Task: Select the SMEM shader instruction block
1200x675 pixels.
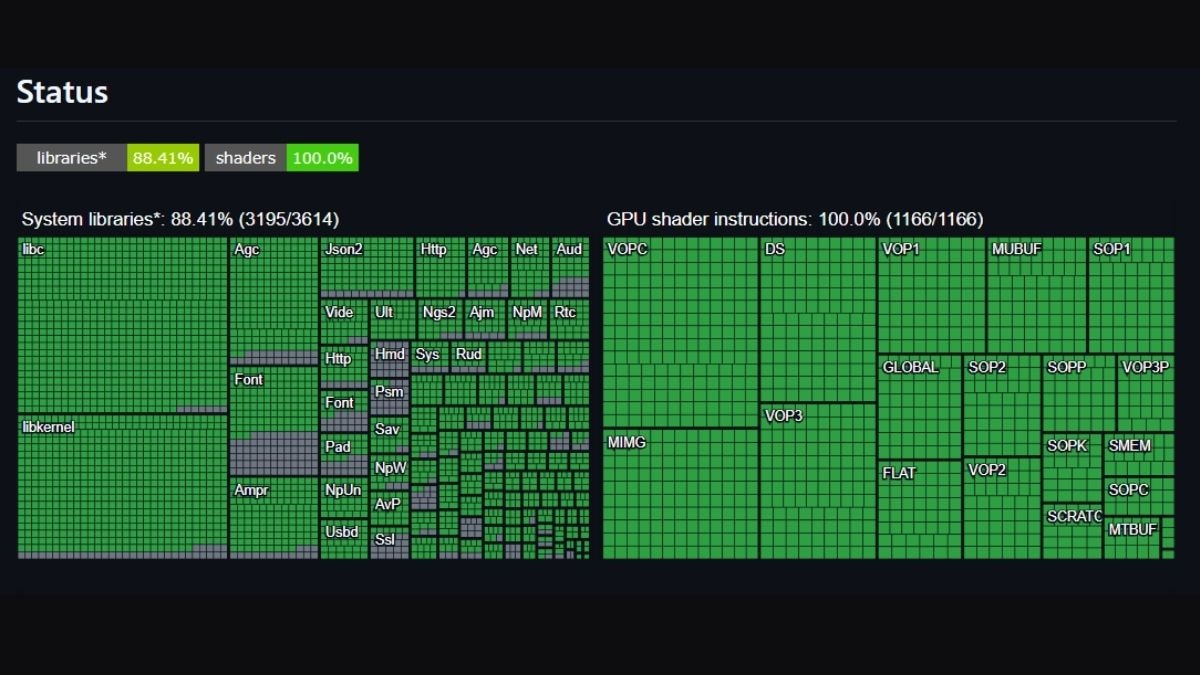Action: (1139, 455)
